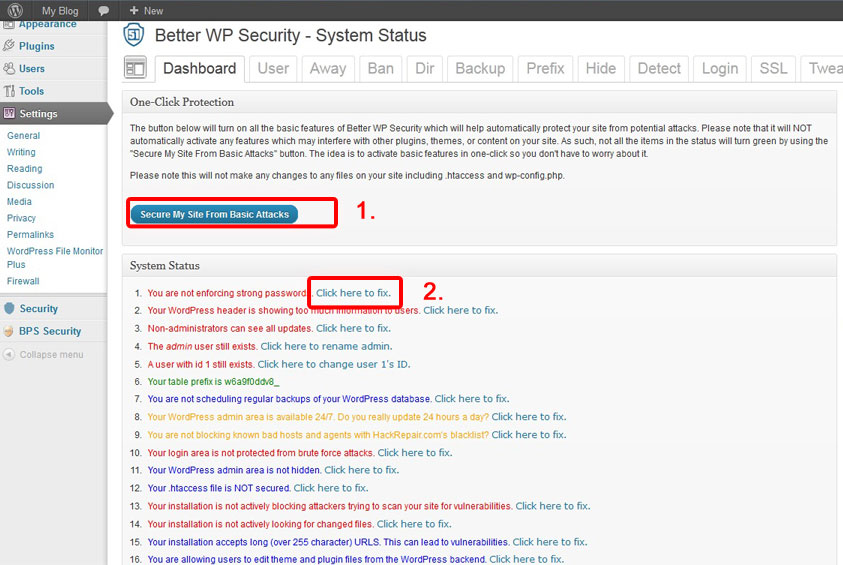Open the Users menu
The image size is (843, 565).
click(x=32, y=69)
